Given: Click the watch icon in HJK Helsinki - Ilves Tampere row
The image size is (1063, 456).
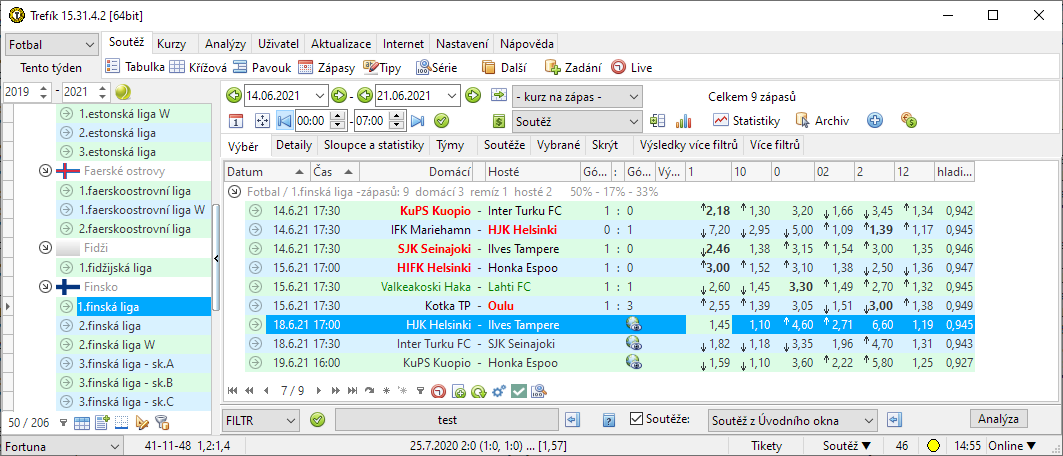Looking at the screenshot, I should 634,325.
